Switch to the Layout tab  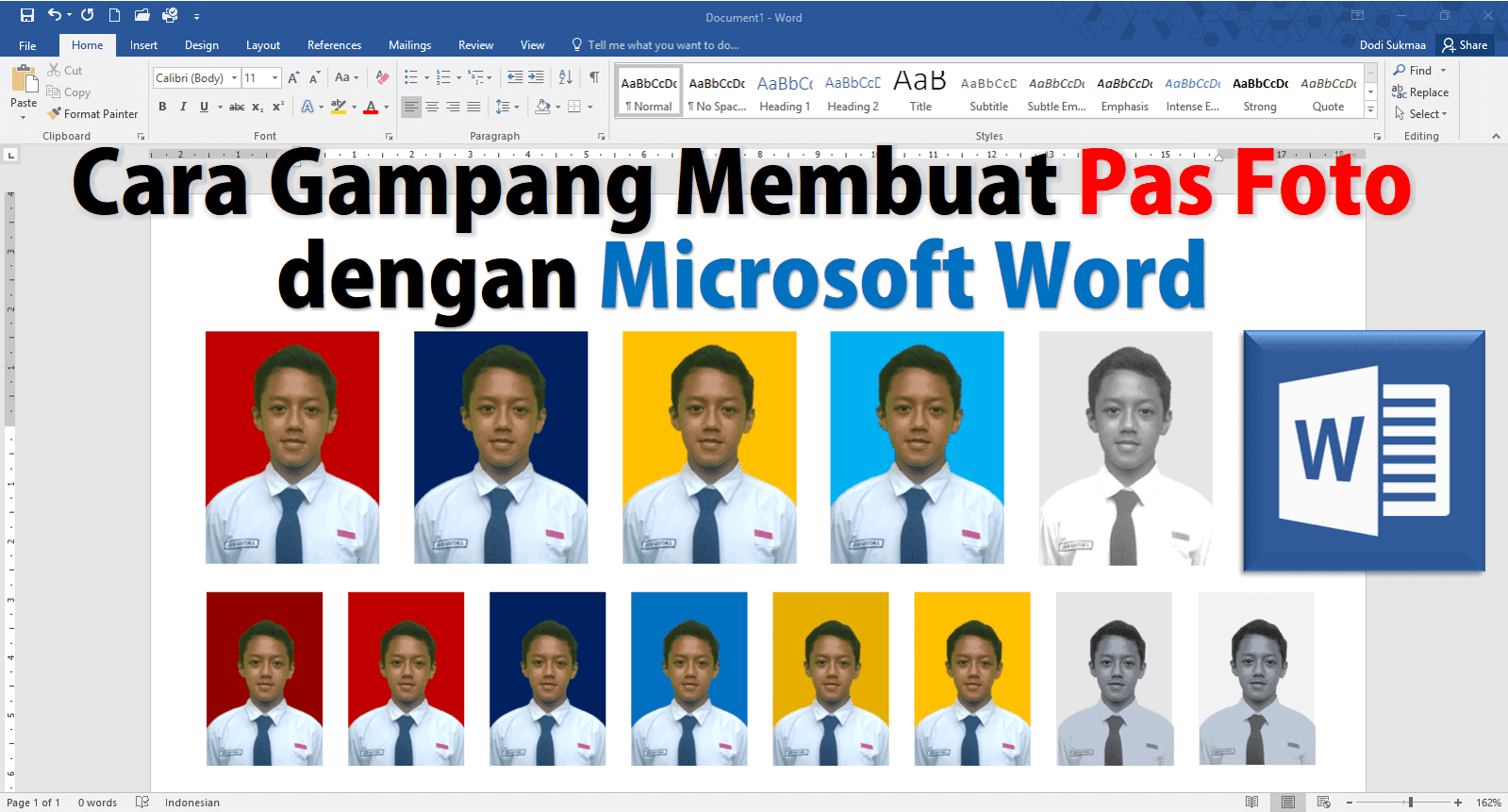click(x=263, y=45)
